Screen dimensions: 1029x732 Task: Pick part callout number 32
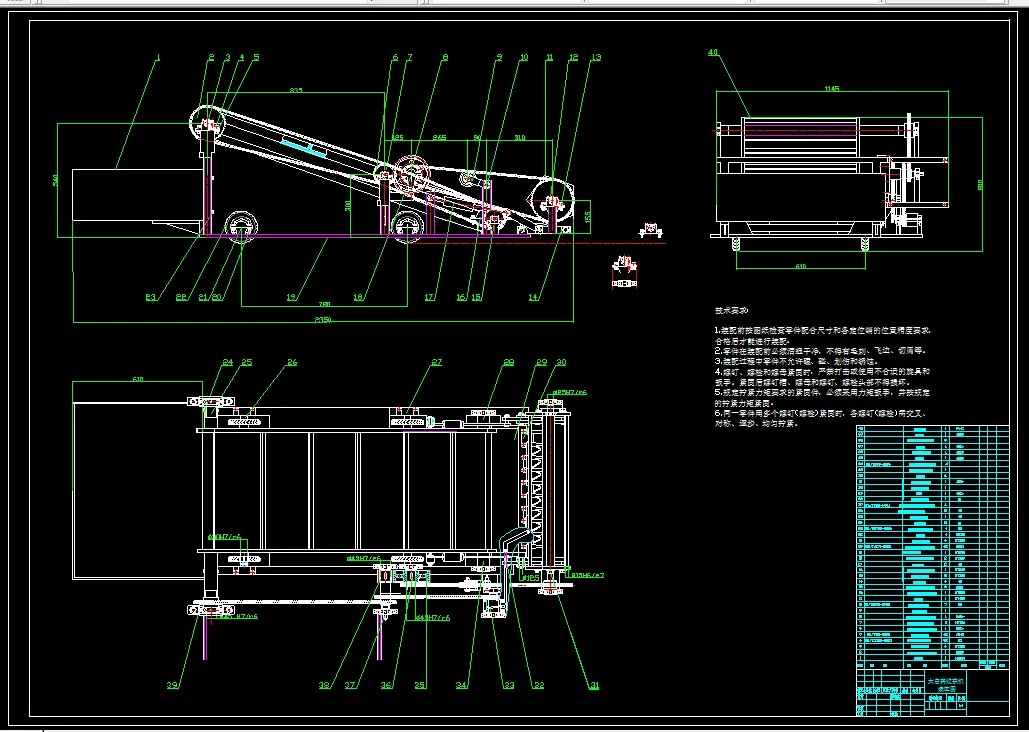(x=538, y=685)
